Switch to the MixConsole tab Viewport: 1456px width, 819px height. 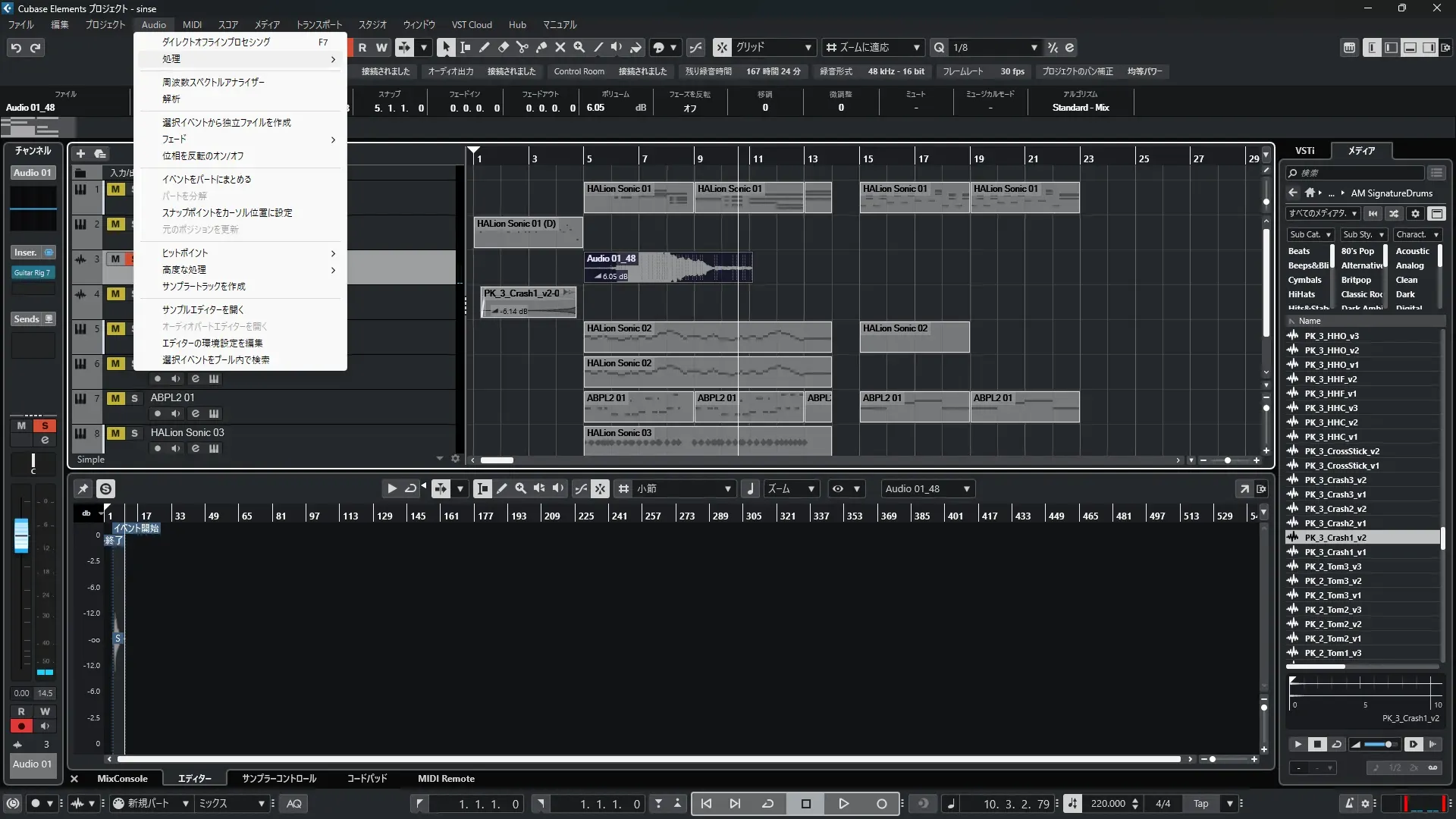[x=122, y=778]
